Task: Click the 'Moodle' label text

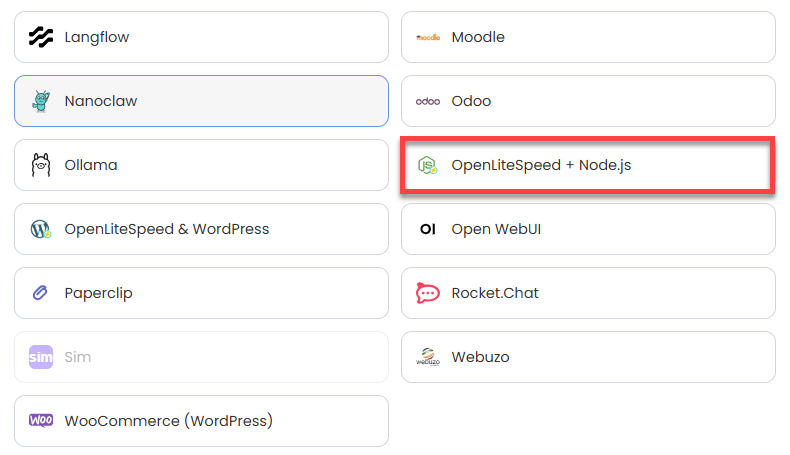Action: point(478,37)
